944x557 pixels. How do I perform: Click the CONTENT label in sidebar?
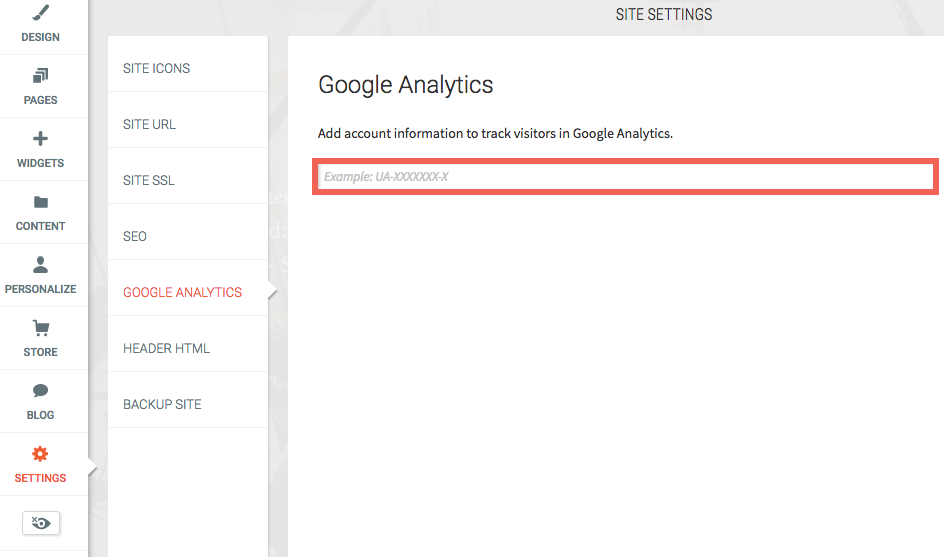[40, 226]
